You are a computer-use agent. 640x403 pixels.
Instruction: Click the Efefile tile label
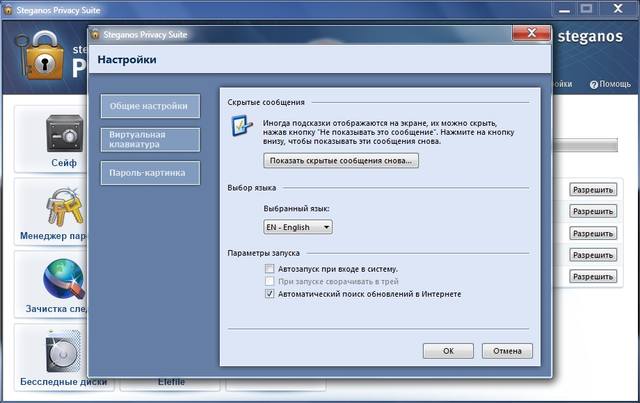pyautogui.click(x=171, y=382)
